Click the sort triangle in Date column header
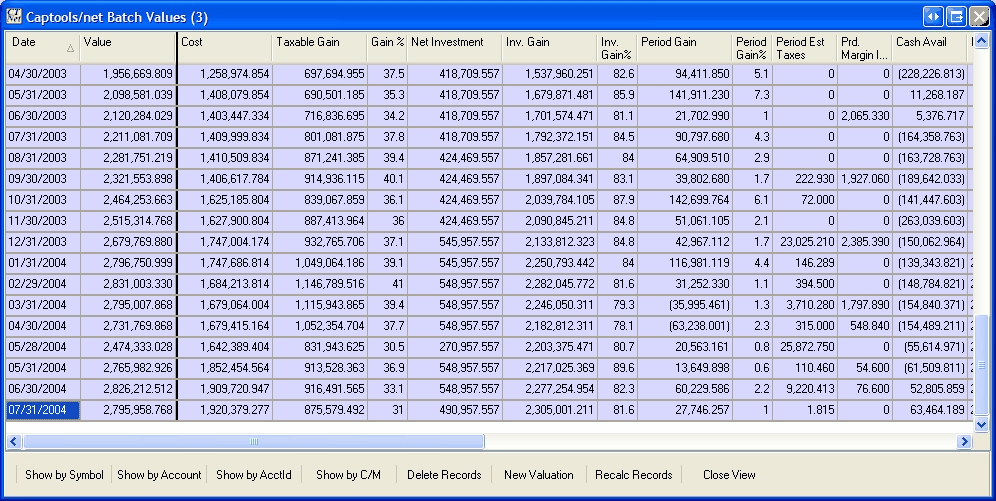Screen dimensions: 996x501 tap(70, 47)
